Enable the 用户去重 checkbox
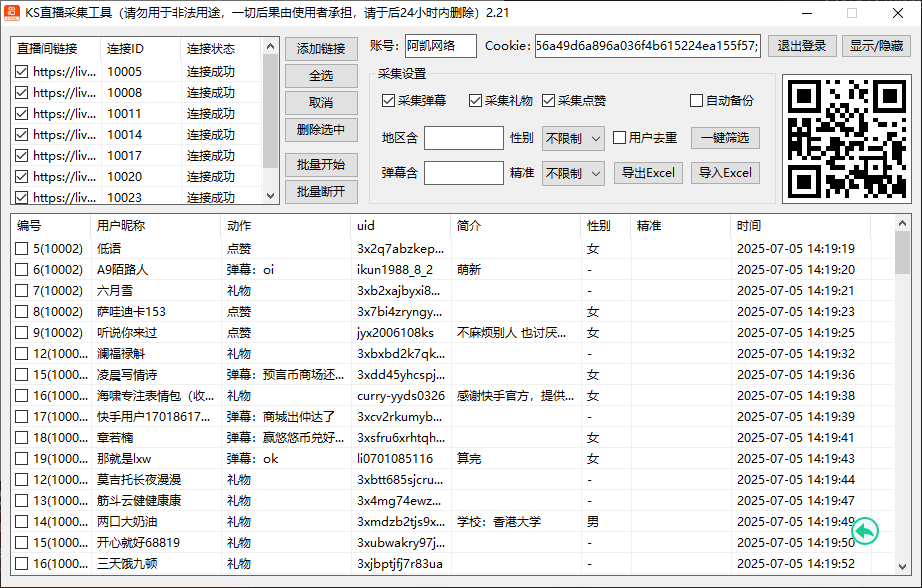 (620, 138)
